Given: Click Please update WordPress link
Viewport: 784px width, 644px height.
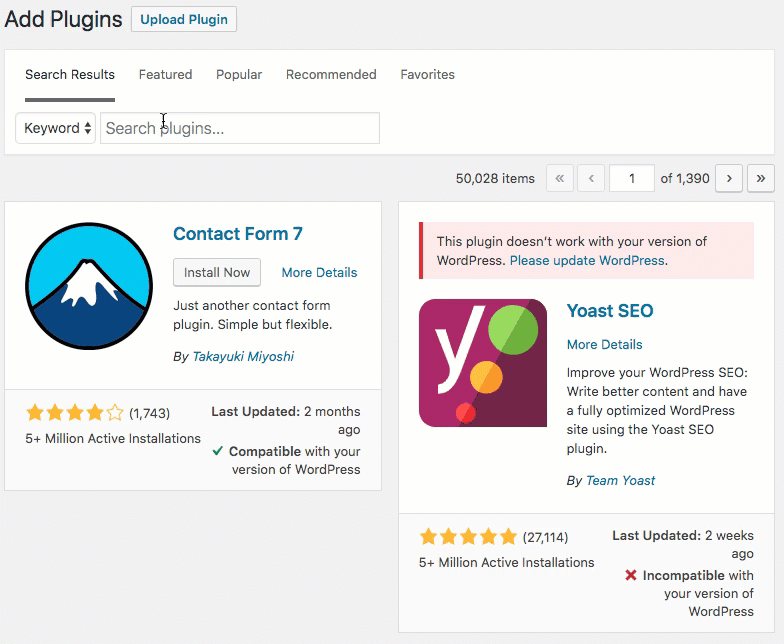Looking at the screenshot, I should point(587,260).
